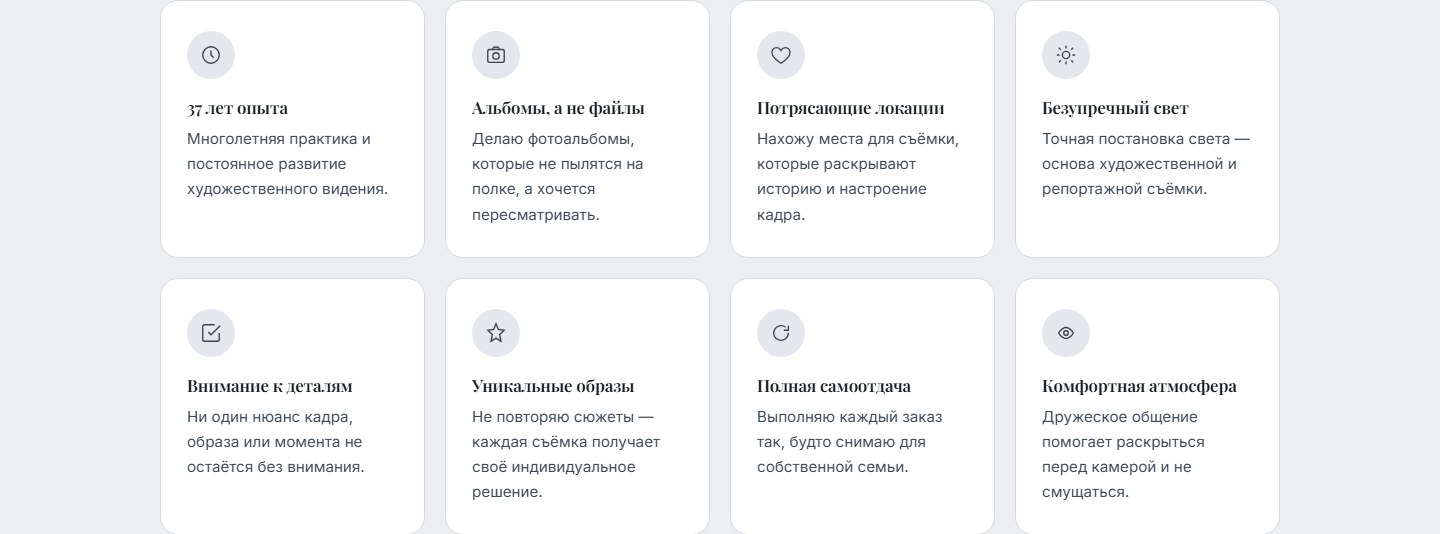Click the refresh icon above Полная самоотдача
This screenshot has width=1440, height=534.
coord(781,333)
